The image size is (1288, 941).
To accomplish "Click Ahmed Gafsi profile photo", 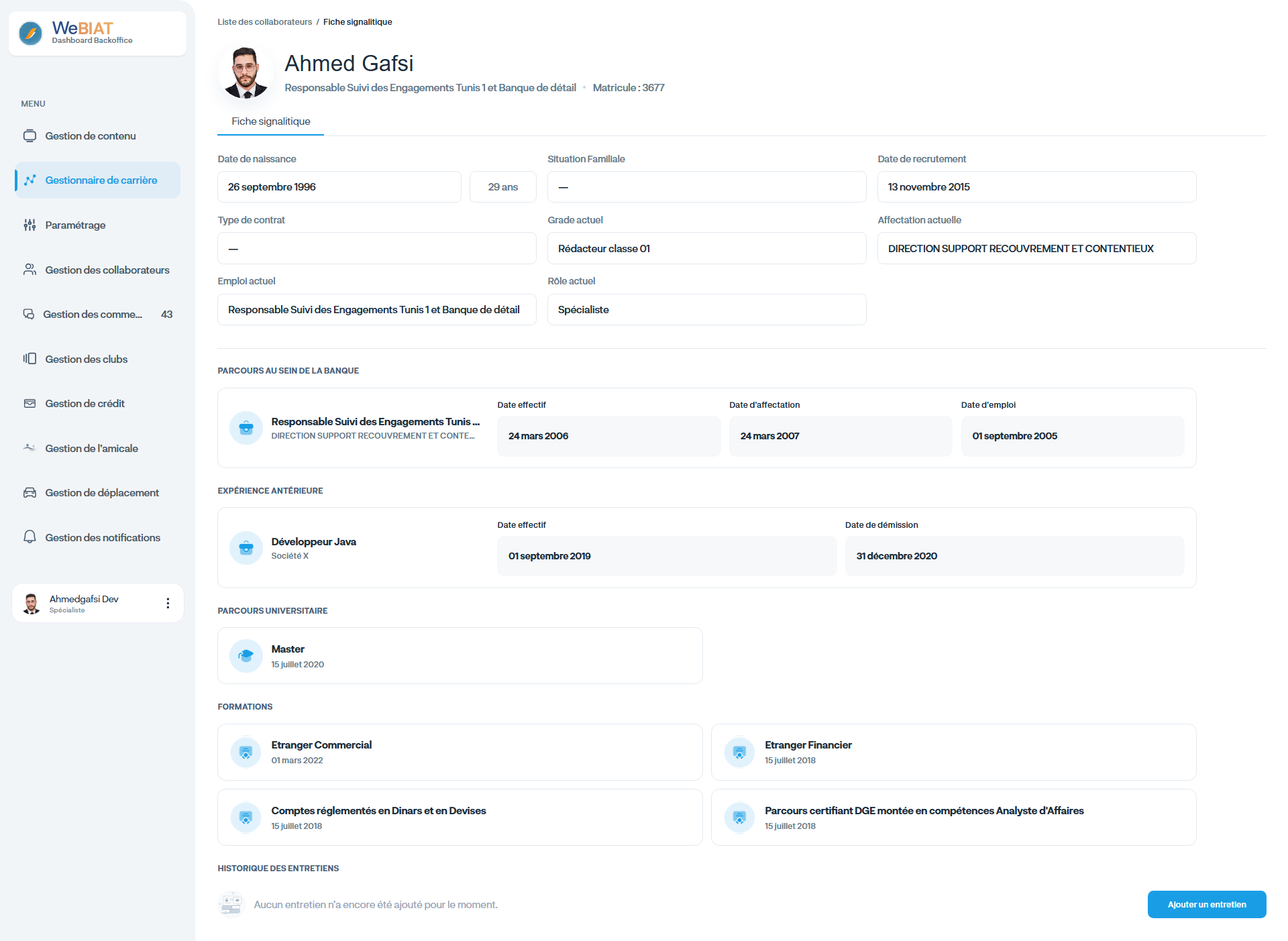I will click(x=246, y=72).
